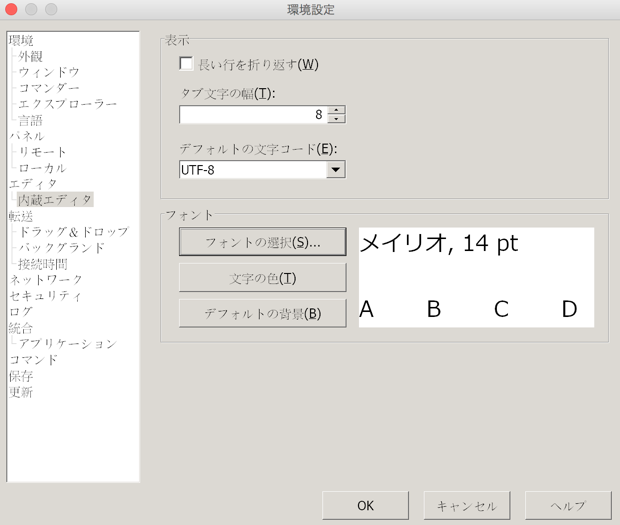Screen dimensions: 620x525
Task: Select 更新 in the settings tree
Action: 21,392
